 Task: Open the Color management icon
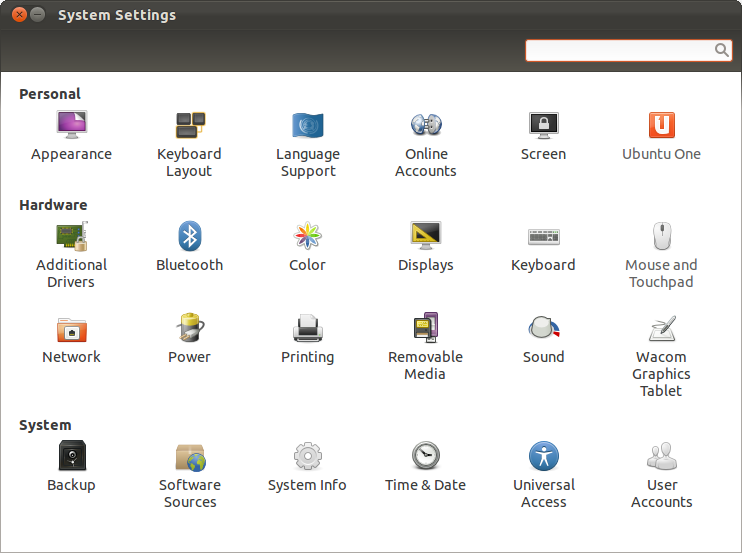click(307, 237)
